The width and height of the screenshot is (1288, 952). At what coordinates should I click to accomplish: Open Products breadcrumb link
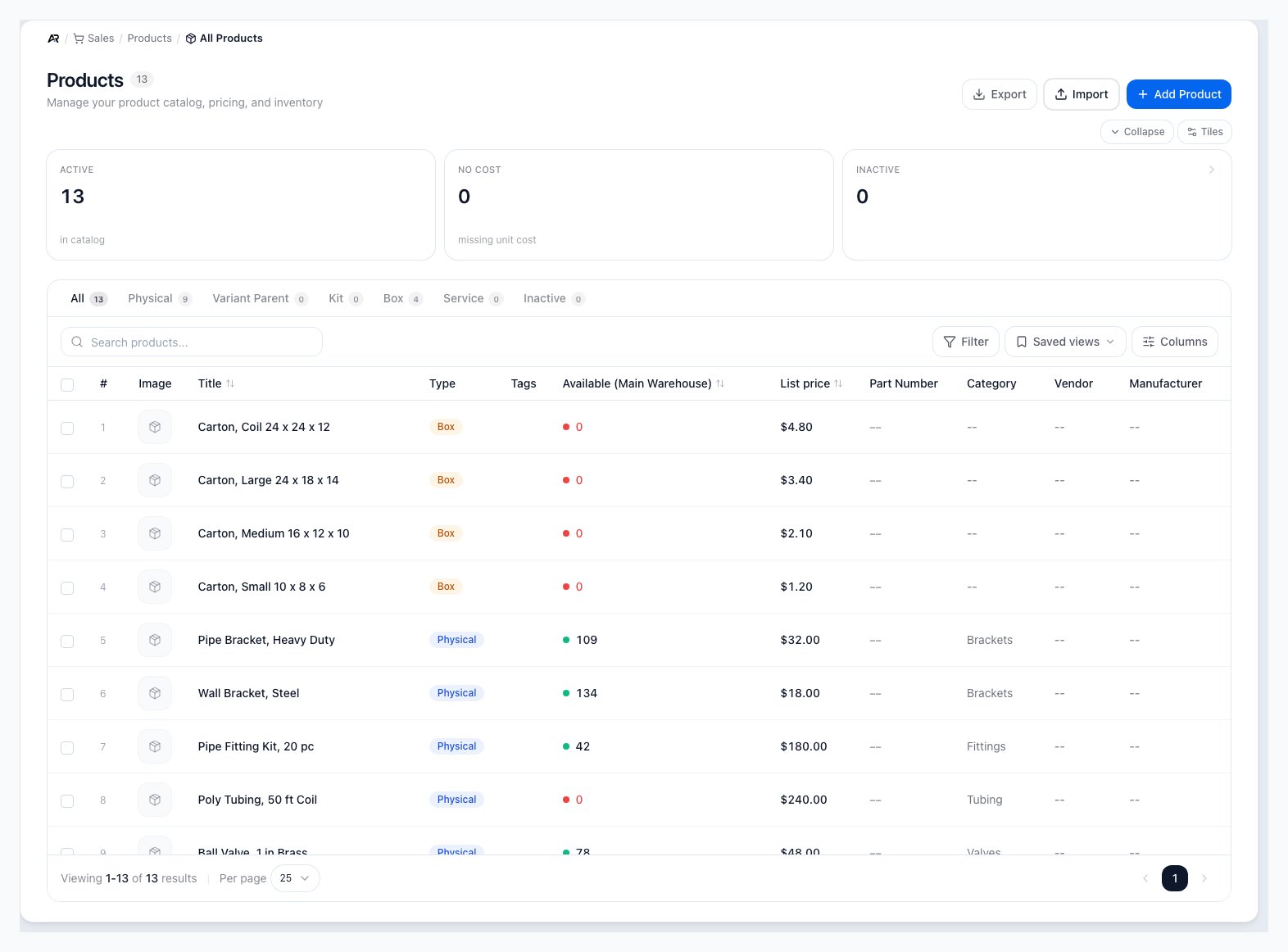150,39
